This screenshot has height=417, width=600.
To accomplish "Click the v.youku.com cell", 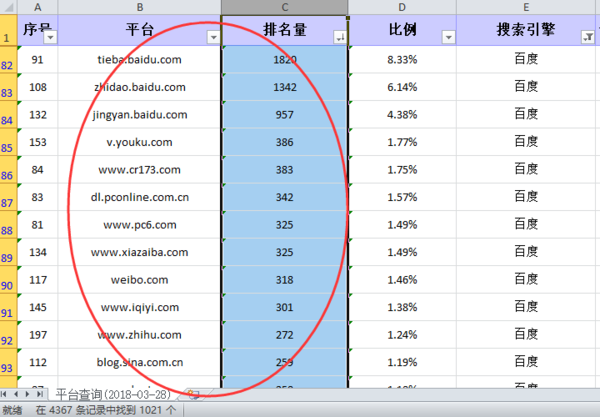I will [x=140, y=142].
